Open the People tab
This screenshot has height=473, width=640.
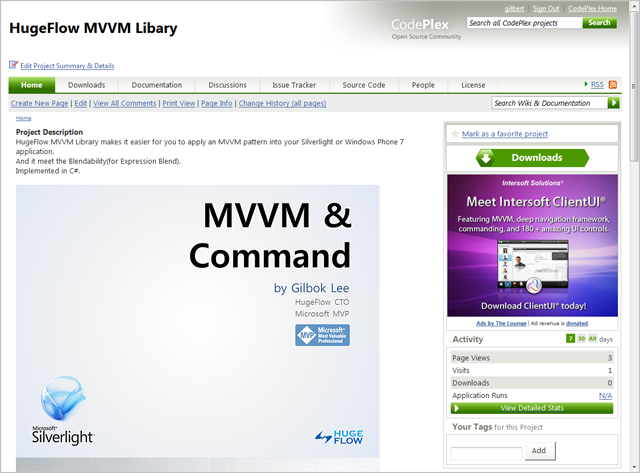(x=423, y=85)
